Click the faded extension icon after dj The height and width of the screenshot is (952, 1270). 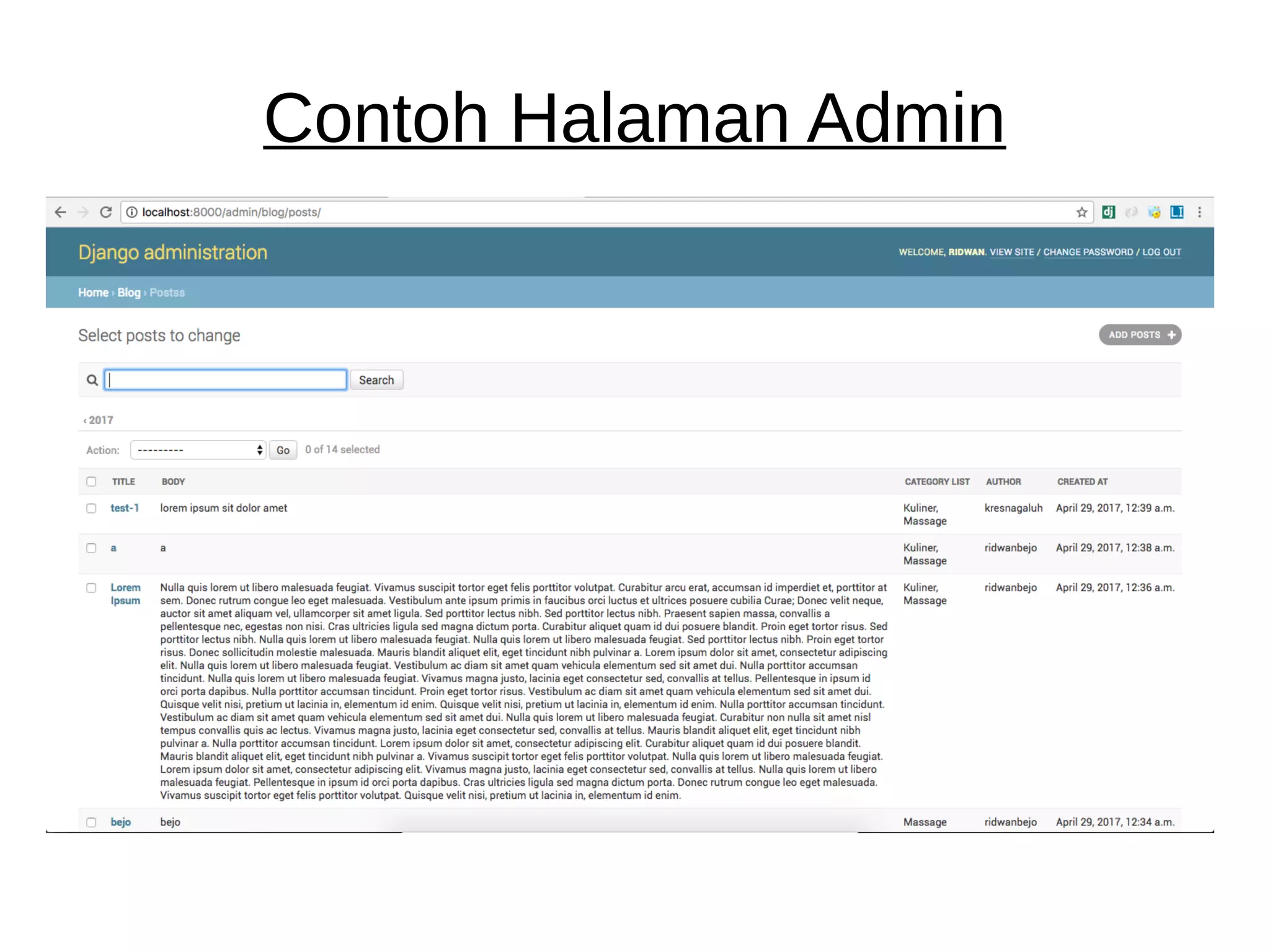pos(1132,212)
